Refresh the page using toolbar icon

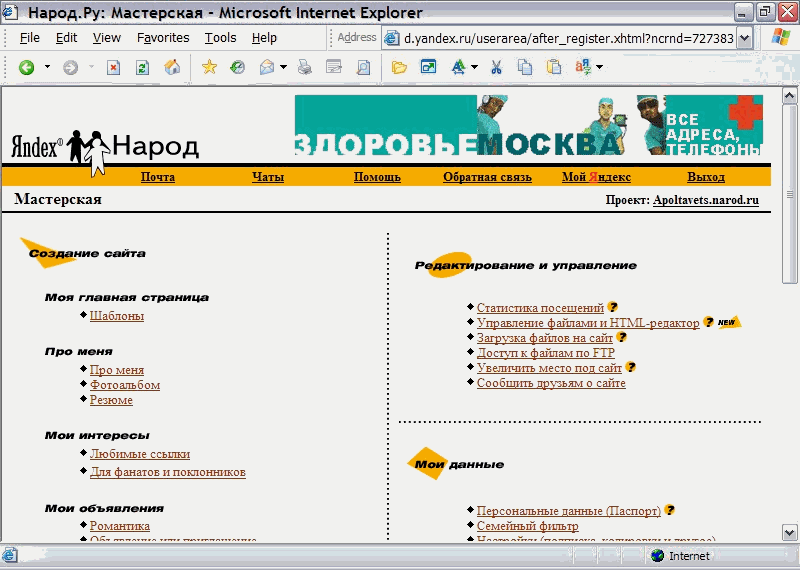pos(142,67)
